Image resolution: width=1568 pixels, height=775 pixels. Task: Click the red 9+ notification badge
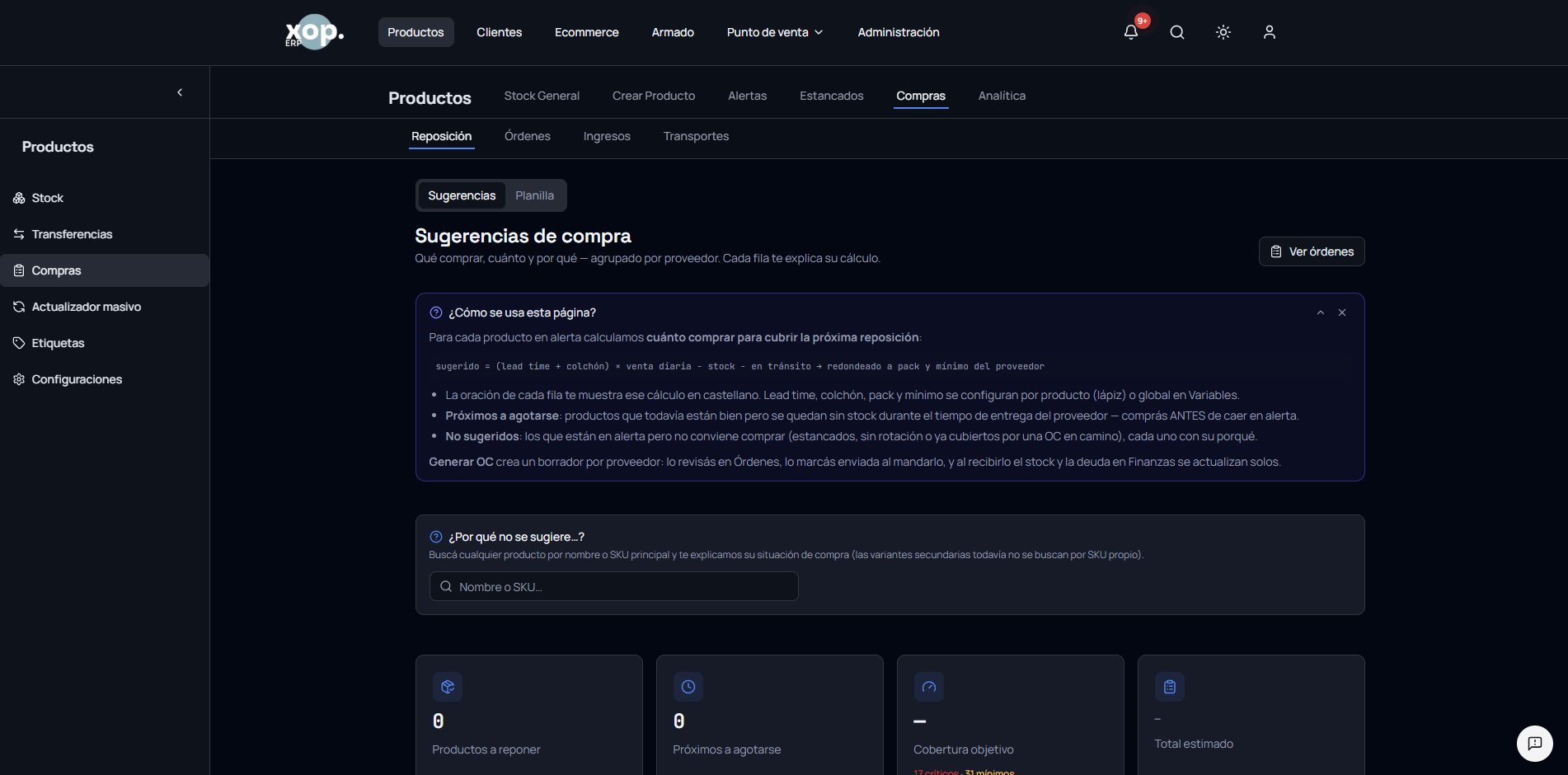pyautogui.click(x=1143, y=21)
